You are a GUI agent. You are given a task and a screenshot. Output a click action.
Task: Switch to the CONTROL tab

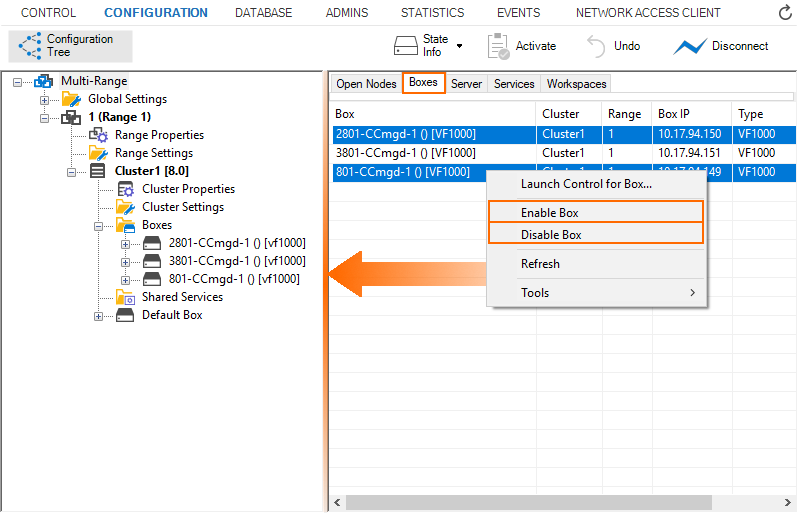point(48,13)
